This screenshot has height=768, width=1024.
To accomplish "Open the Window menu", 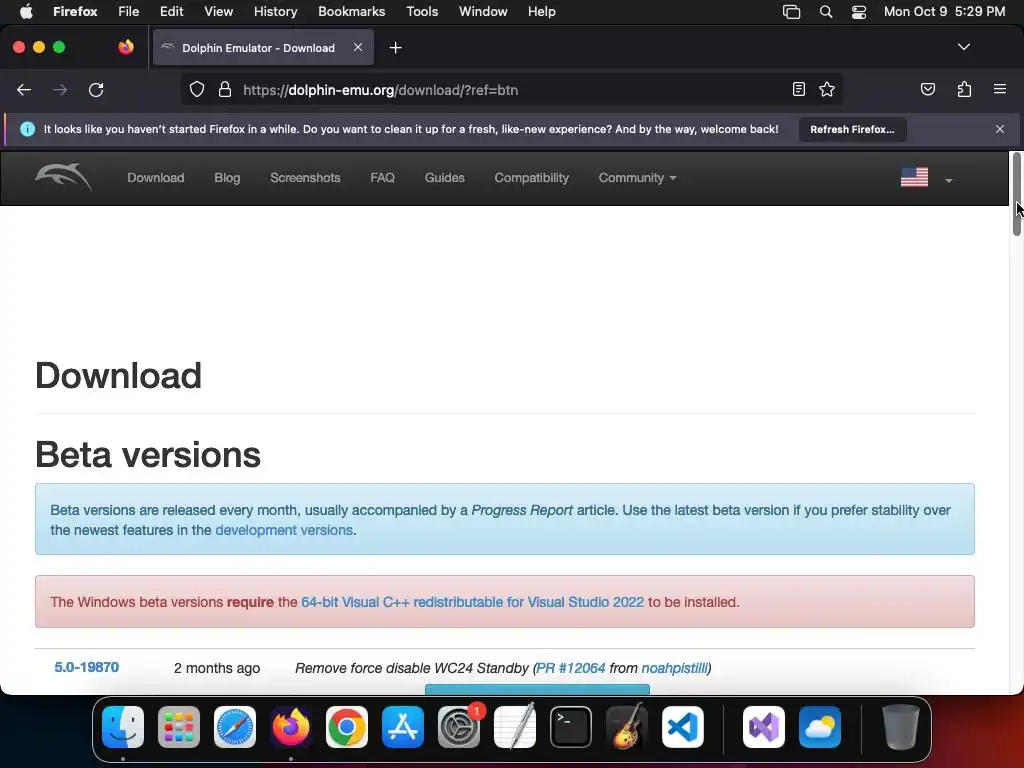I will tap(483, 12).
